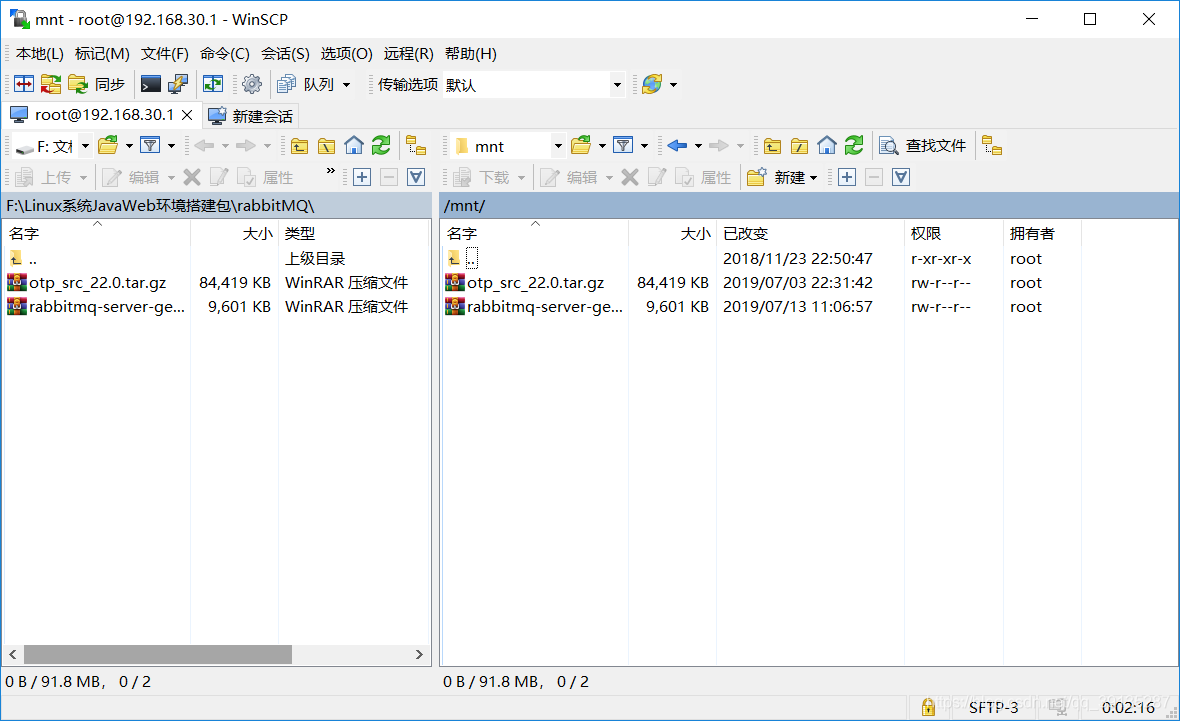The image size is (1180, 721).
Task: Sort remote panel by 已改变 column
Action: tap(810, 233)
